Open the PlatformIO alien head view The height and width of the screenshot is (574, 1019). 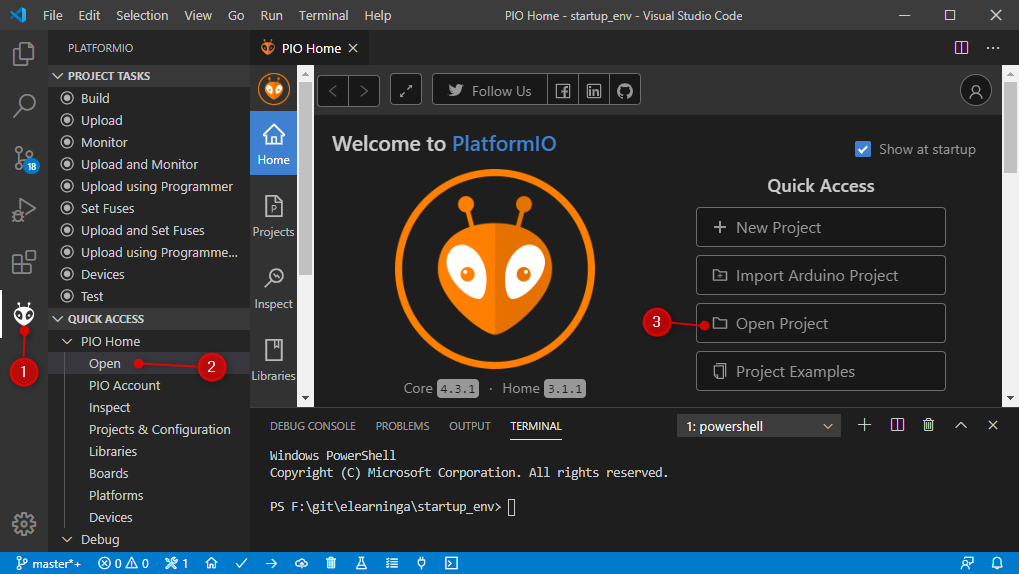23,315
